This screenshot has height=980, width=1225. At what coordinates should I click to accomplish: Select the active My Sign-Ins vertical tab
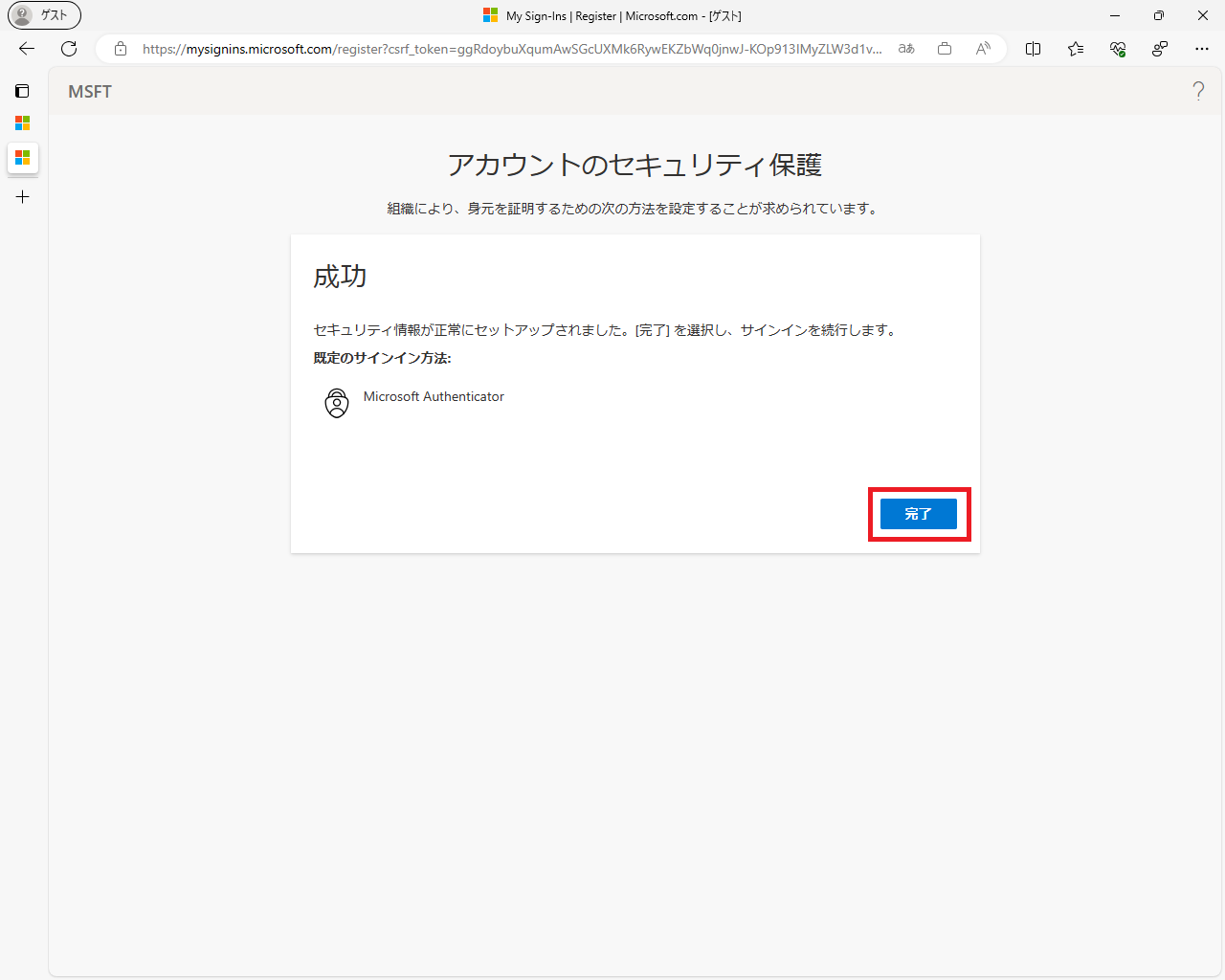23,157
